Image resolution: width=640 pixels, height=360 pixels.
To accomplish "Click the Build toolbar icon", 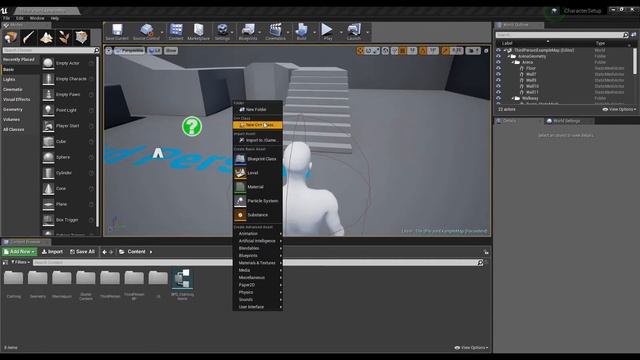I will [302, 31].
